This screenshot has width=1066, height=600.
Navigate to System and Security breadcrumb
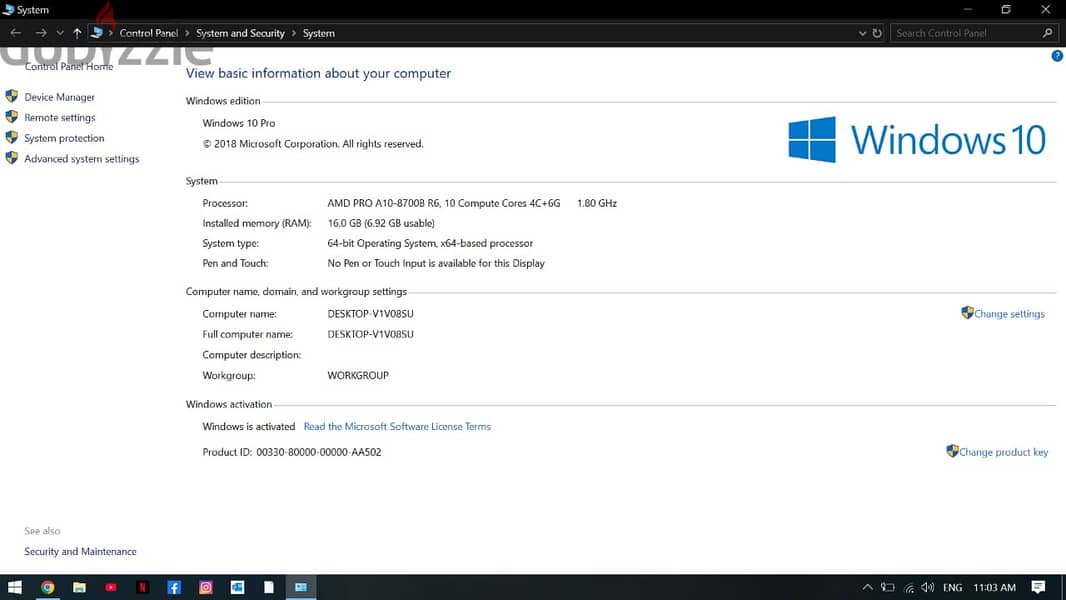(x=240, y=33)
